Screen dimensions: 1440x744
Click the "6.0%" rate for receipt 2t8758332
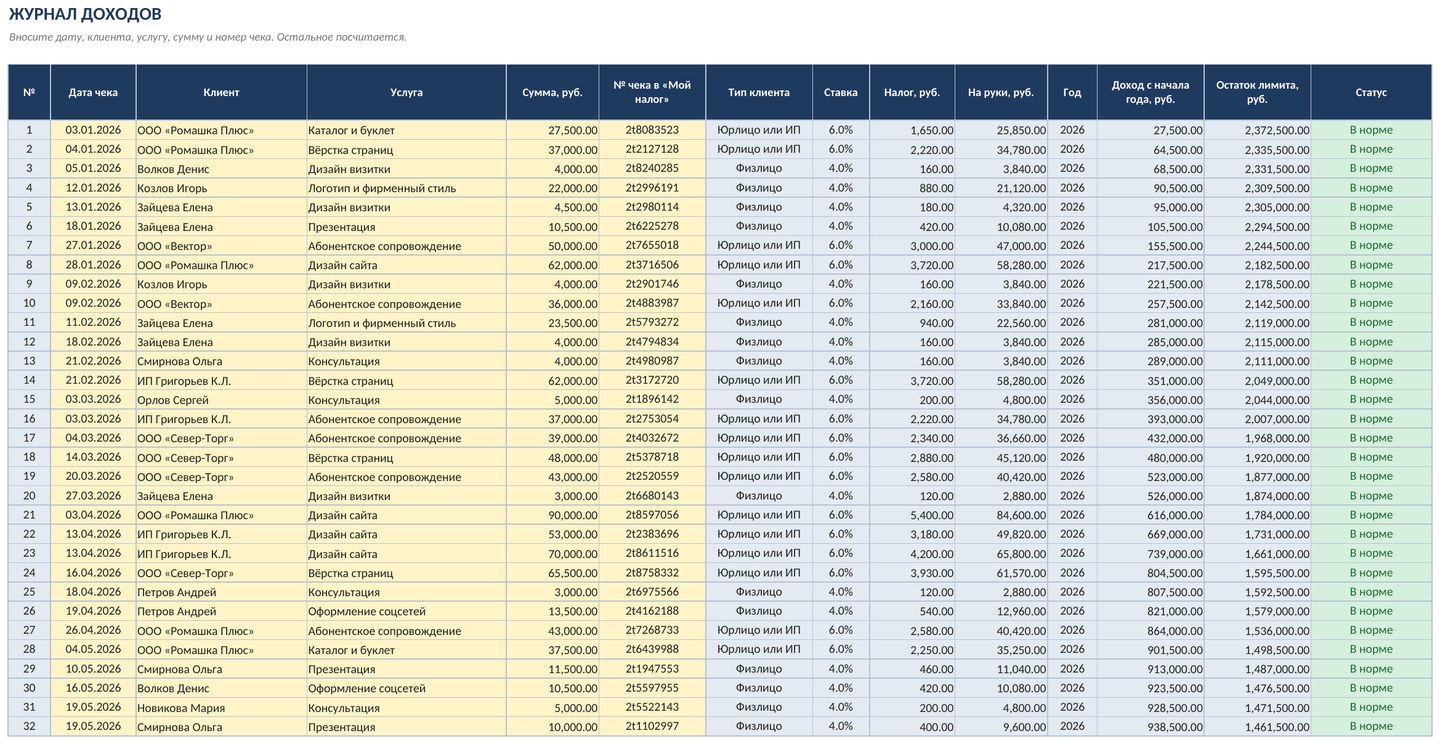pos(841,573)
